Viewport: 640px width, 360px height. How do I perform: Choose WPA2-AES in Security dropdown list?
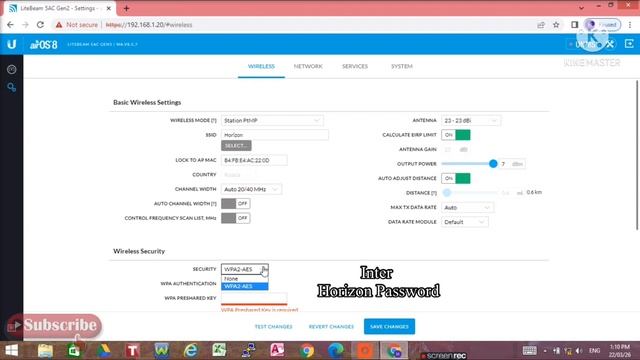tap(245, 286)
